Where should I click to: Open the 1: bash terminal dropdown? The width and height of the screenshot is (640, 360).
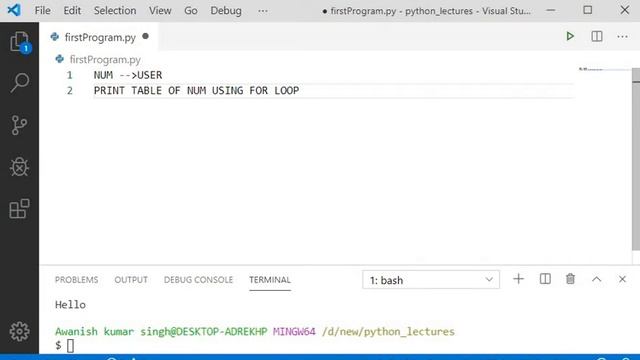[x=431, y=280]
